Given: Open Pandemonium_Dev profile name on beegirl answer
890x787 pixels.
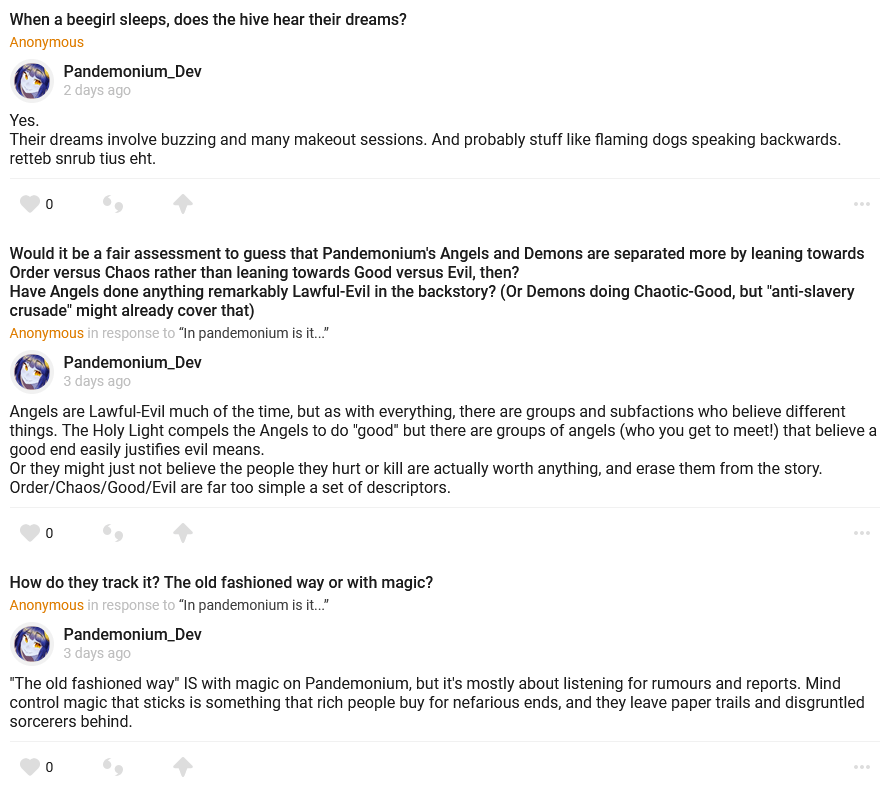Looking at the screenshot, I should pyautogui.click(x=132, y=72).
